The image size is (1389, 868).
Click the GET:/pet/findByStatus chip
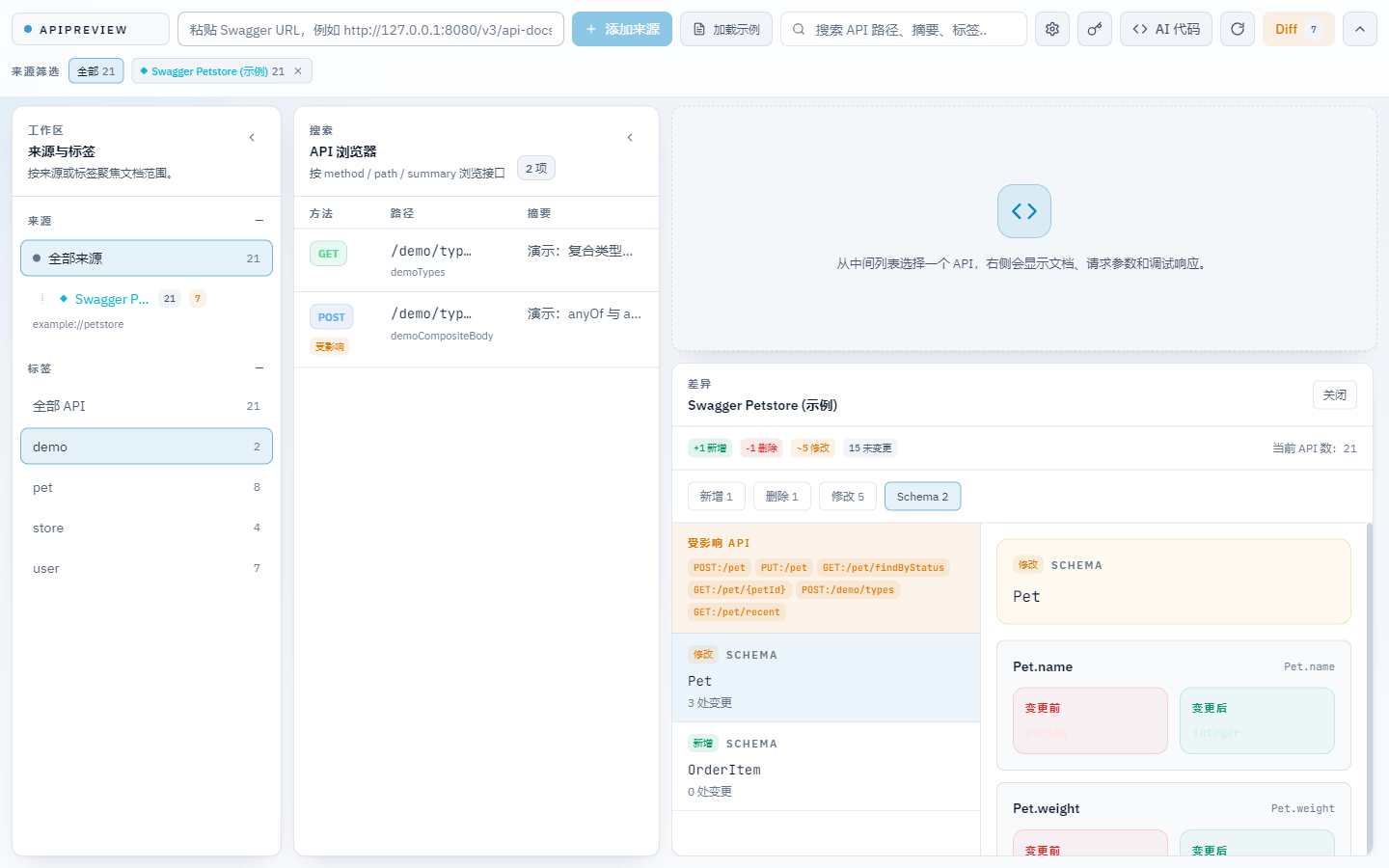[x=884, y=568]
